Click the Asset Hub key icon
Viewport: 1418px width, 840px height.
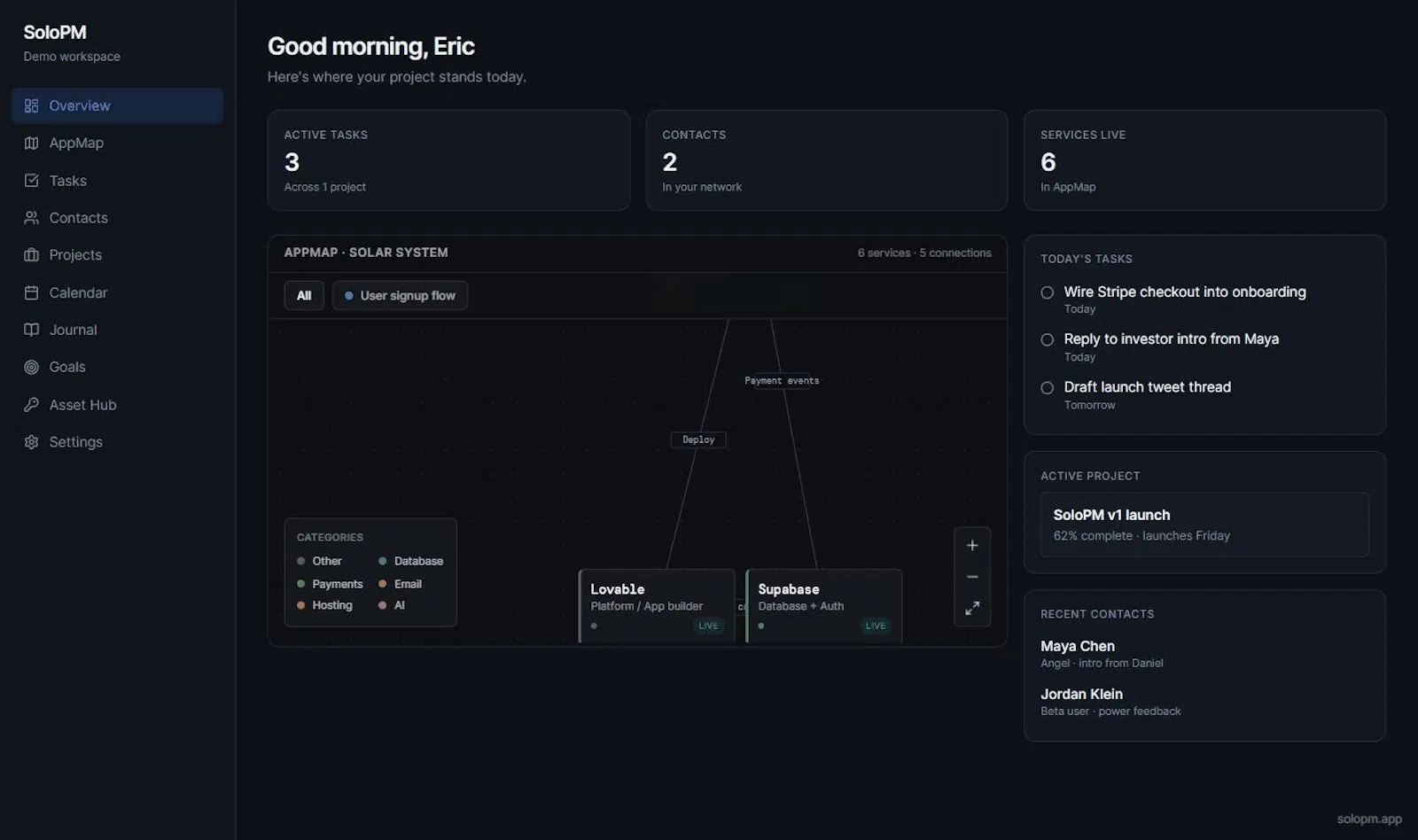point(31,405)
